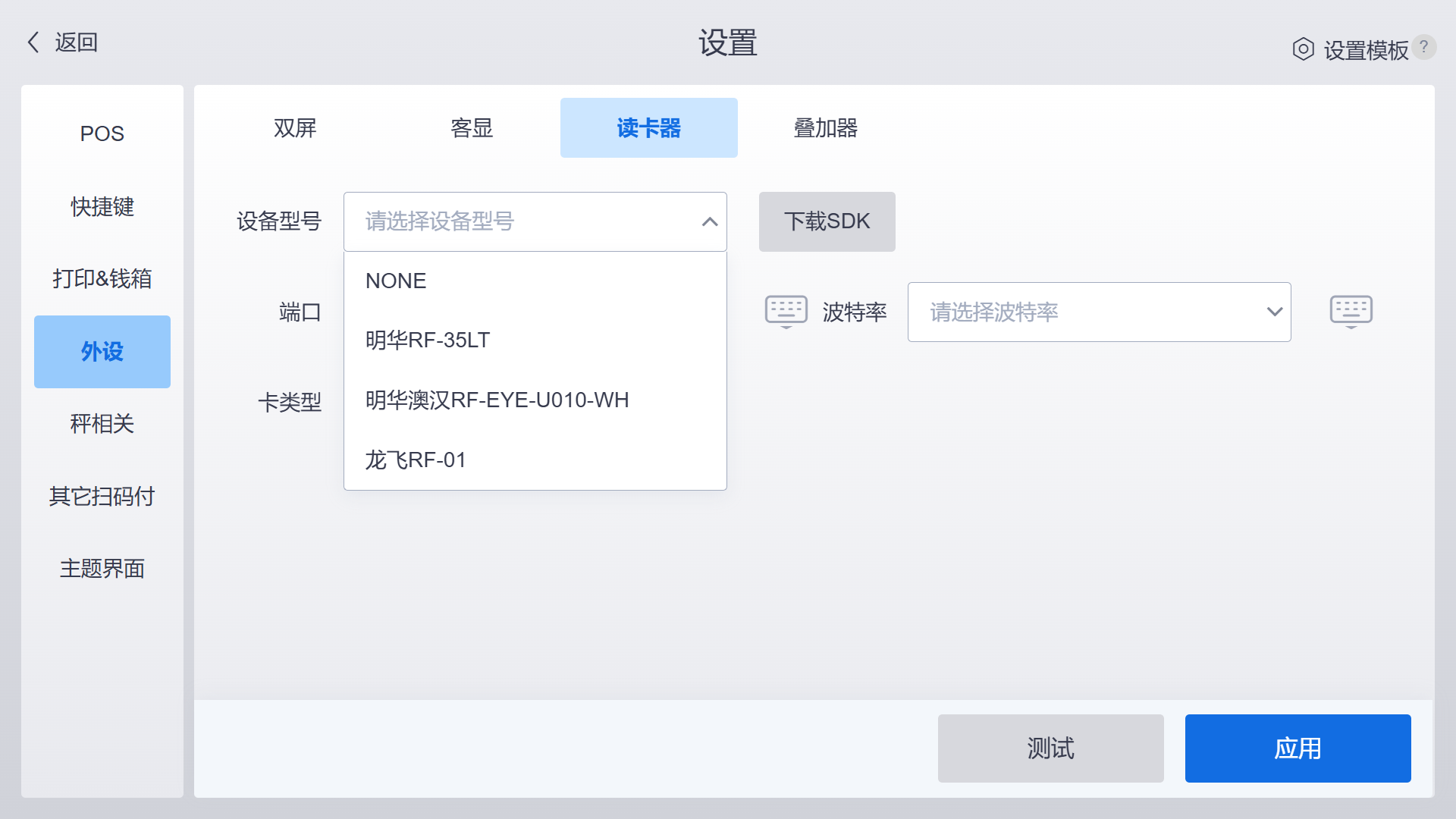Click the help question mark icon
This screenshot has height=819, width=1456.
click(1424, 47)
